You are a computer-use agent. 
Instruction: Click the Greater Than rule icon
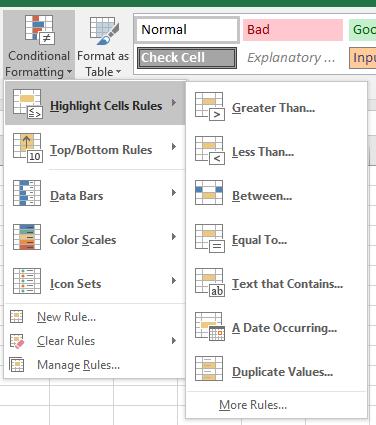210,107
